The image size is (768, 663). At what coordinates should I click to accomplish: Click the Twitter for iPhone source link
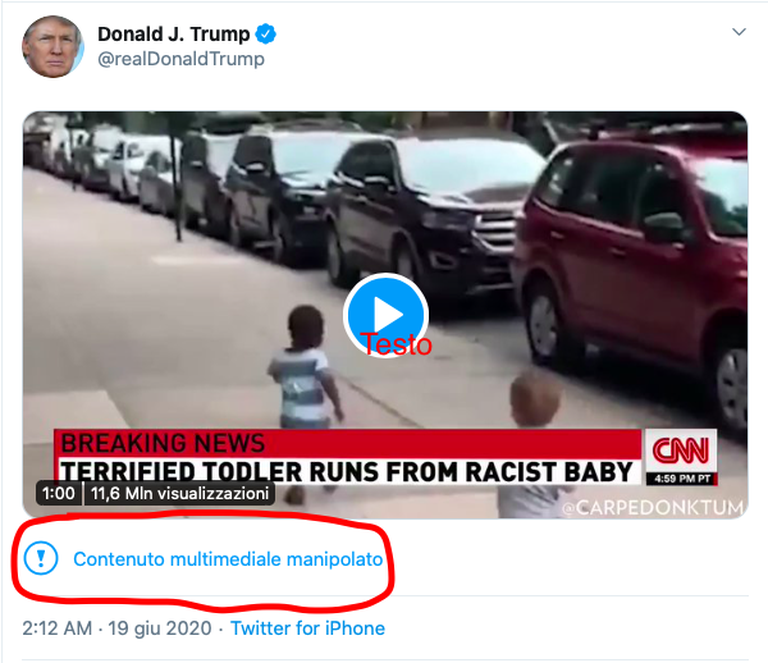pos(307,629)
